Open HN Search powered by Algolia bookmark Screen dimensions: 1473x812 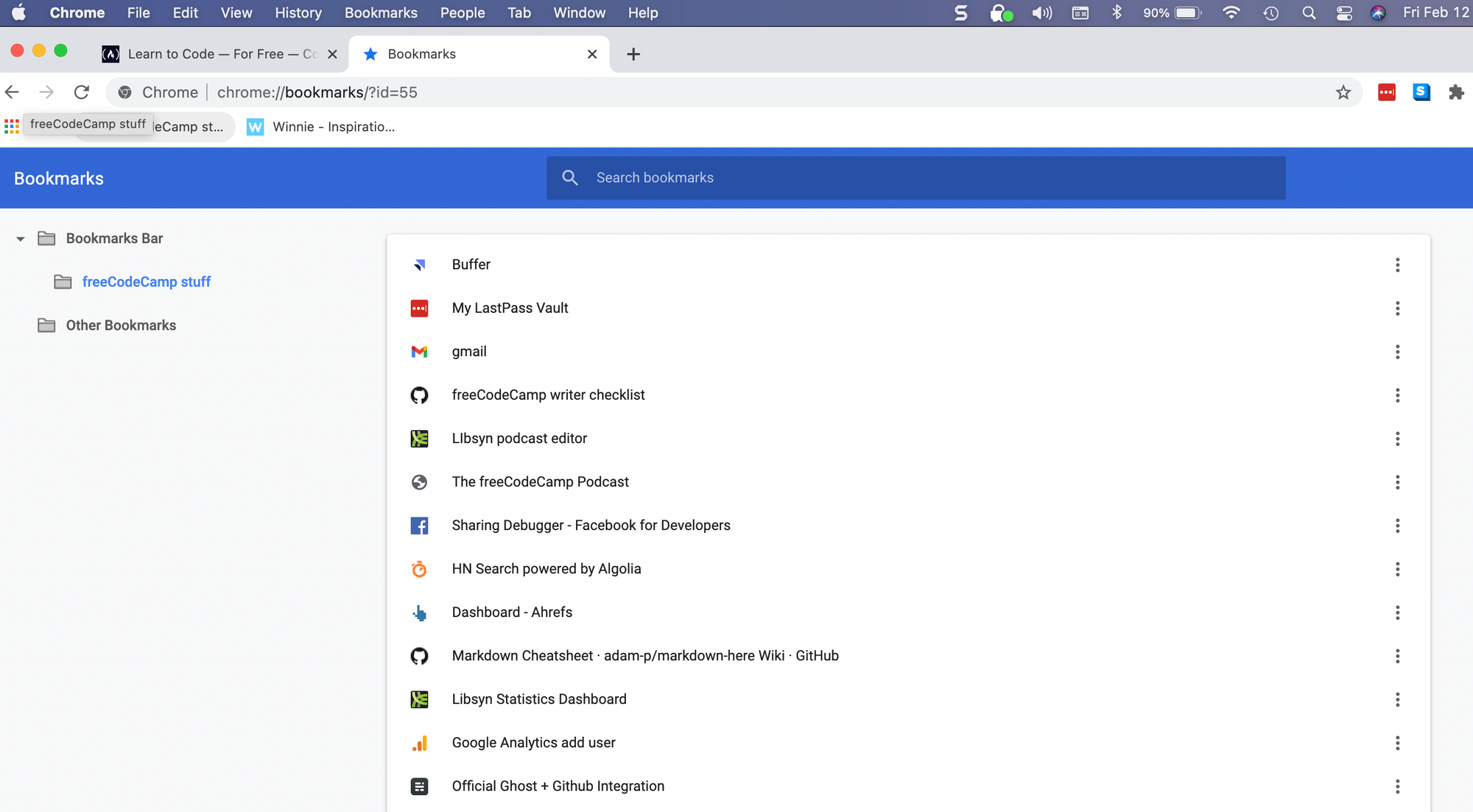[546, 569]
